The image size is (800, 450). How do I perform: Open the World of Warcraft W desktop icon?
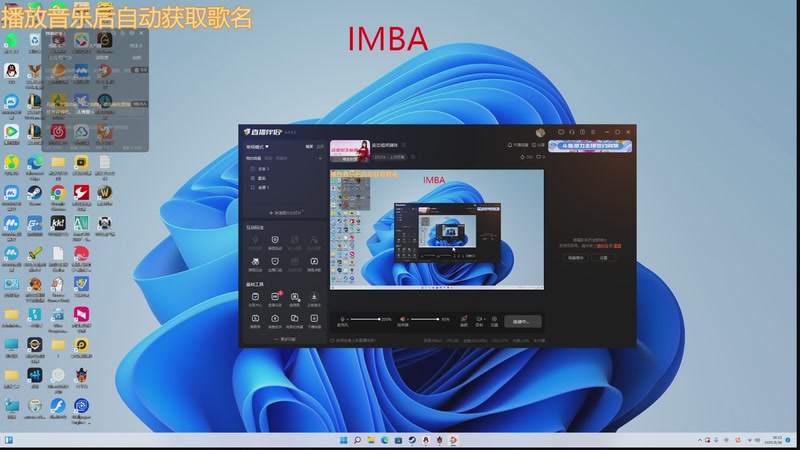[x=105, y=194]
